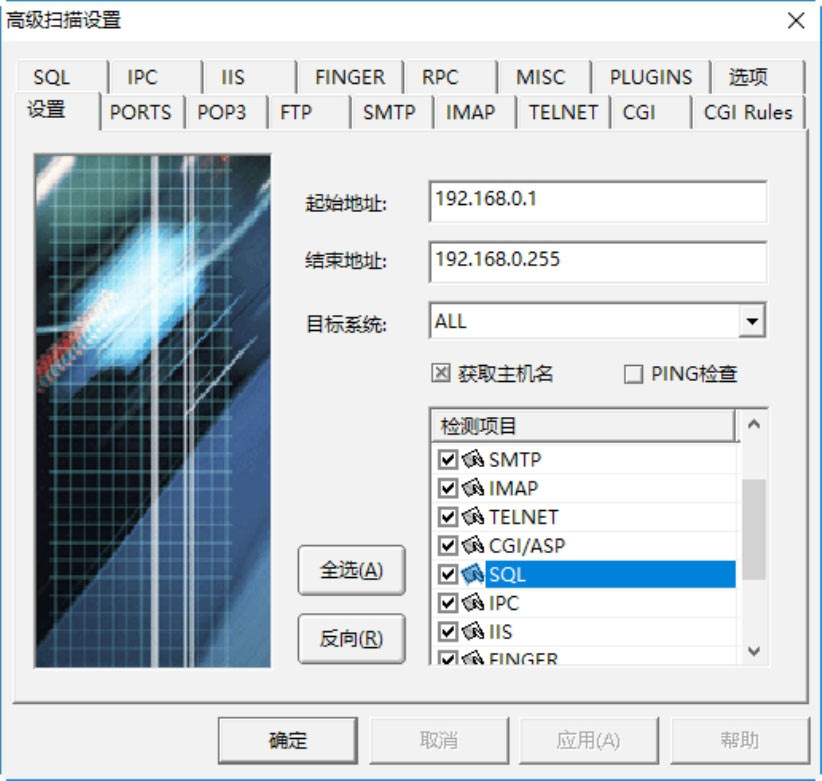Uncheck the CGI/ASP detection item checkbox
The width and height of the screenshot is (822, 781).
pos(448,546)
